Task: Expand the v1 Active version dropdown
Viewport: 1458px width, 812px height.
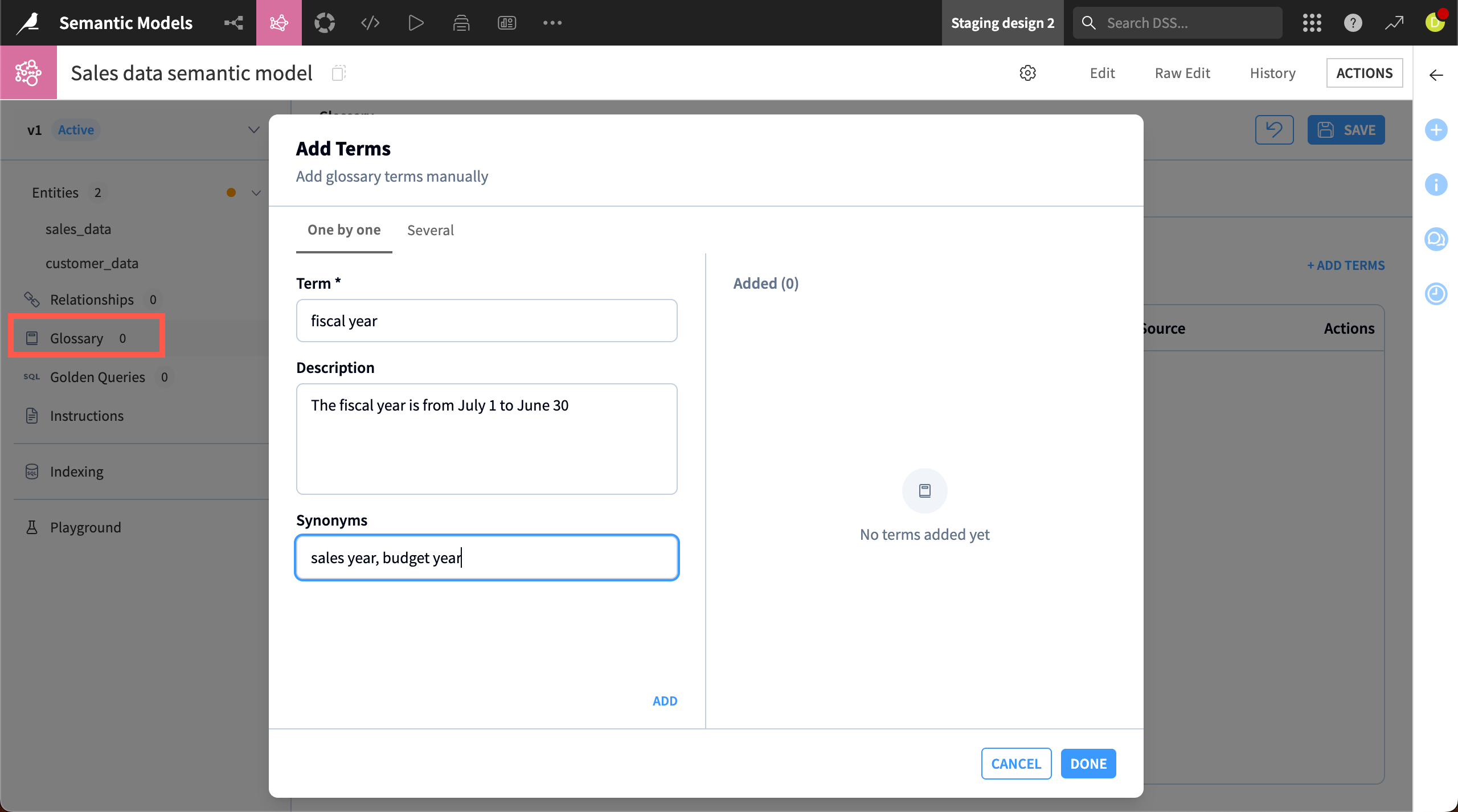Action: pos(253,130)
